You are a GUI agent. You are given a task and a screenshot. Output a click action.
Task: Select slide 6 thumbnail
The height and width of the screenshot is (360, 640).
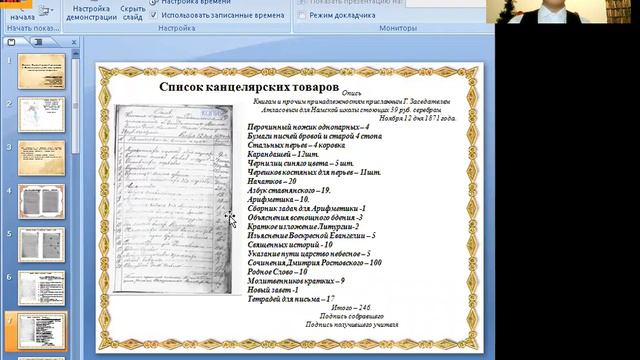41,288
